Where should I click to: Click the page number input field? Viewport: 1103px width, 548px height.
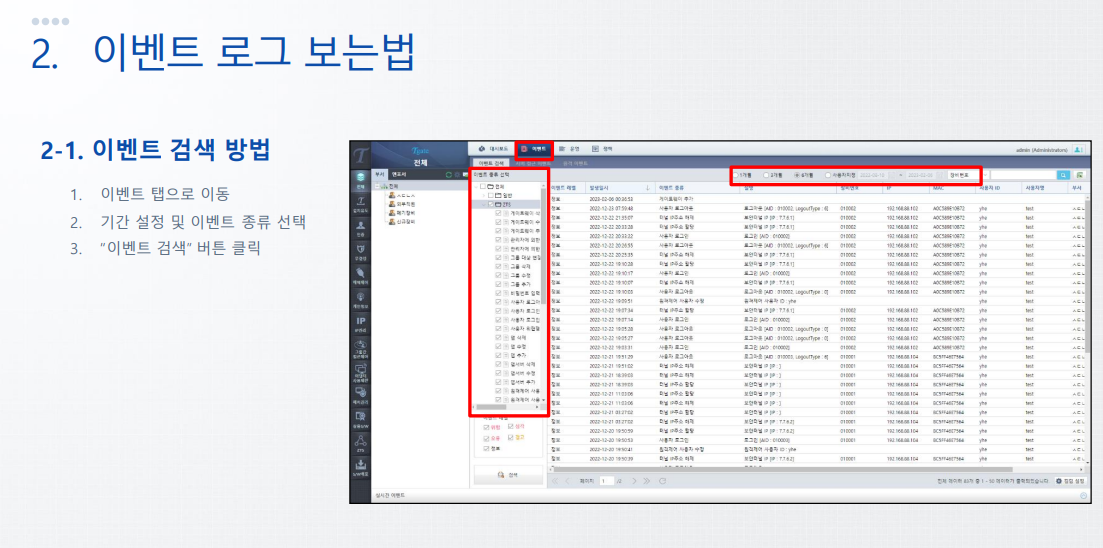(x=604, y=481)
